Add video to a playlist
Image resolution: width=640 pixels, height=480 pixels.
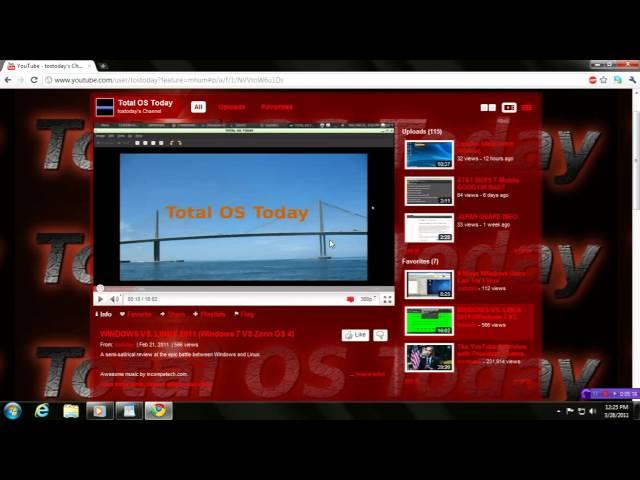[x=209, y=314]
